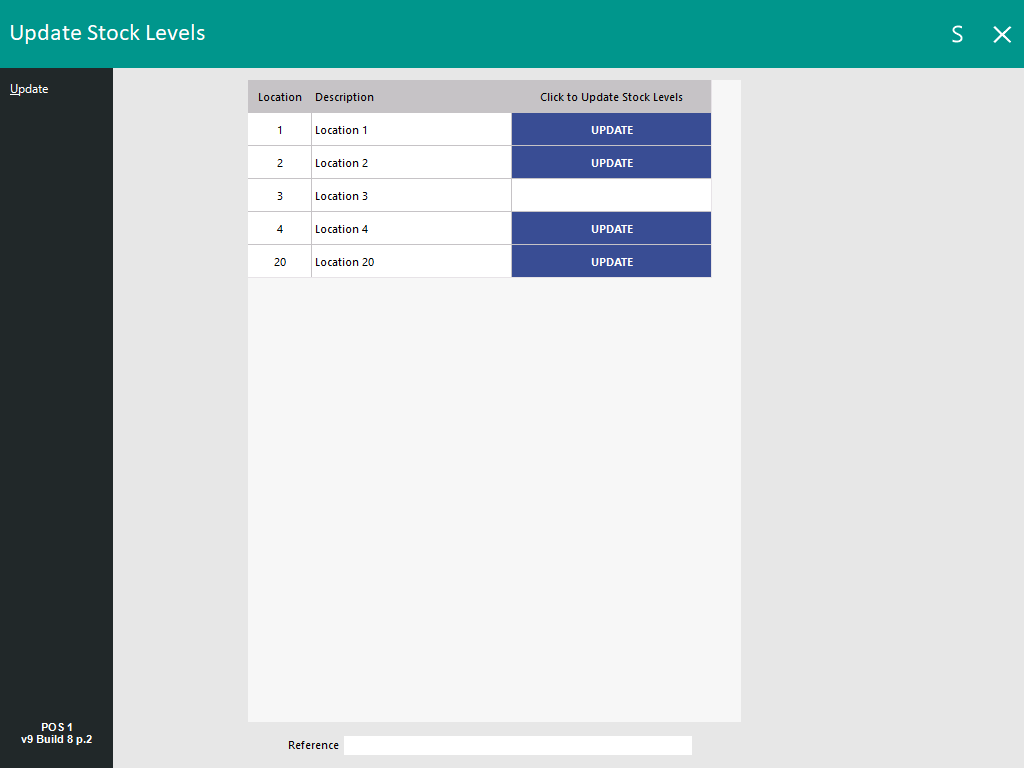Click location number 20 cell
The width and height of the screenshot is (1024, 768).
280,262
